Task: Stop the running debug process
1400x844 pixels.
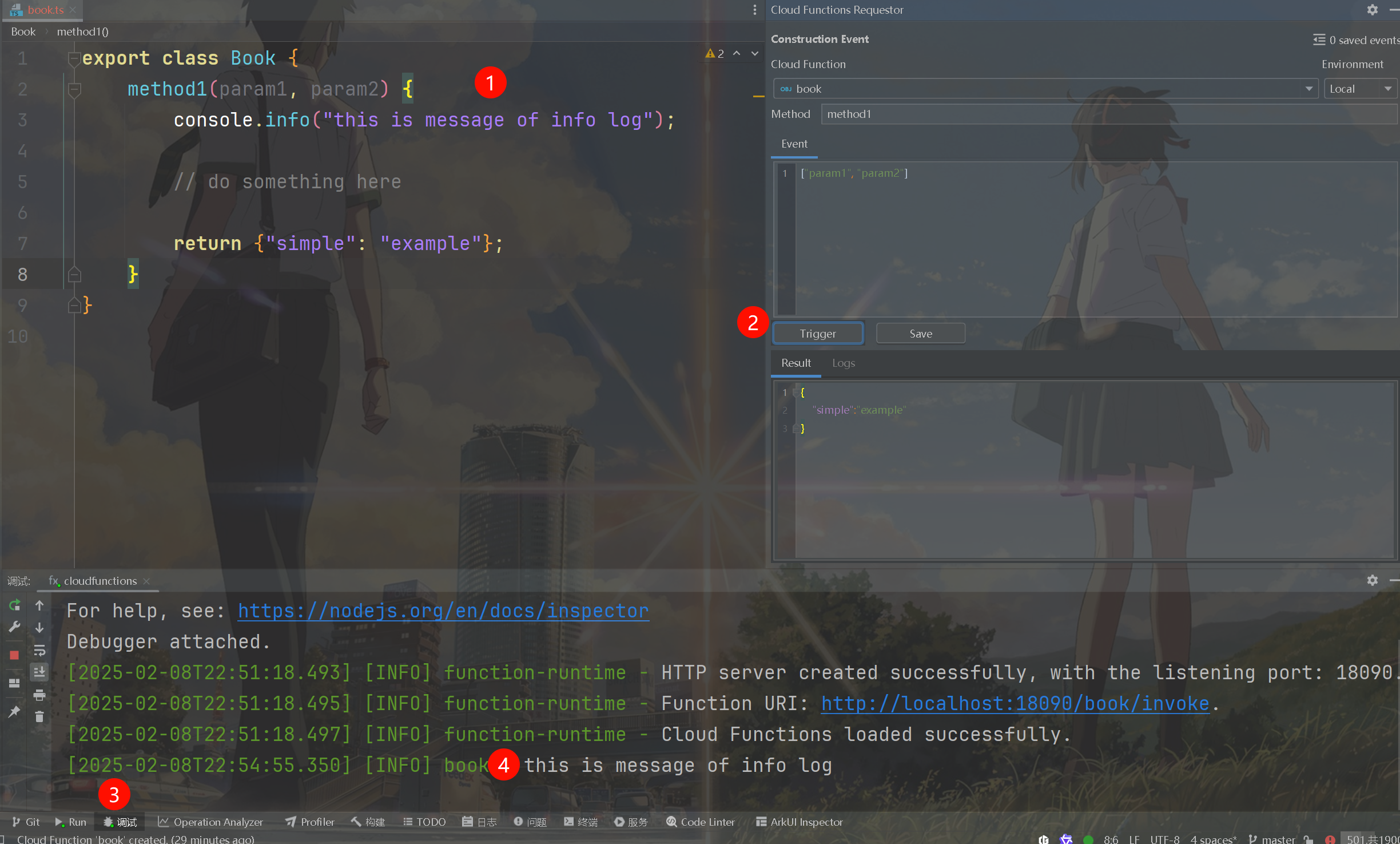Action: point(15,655)
